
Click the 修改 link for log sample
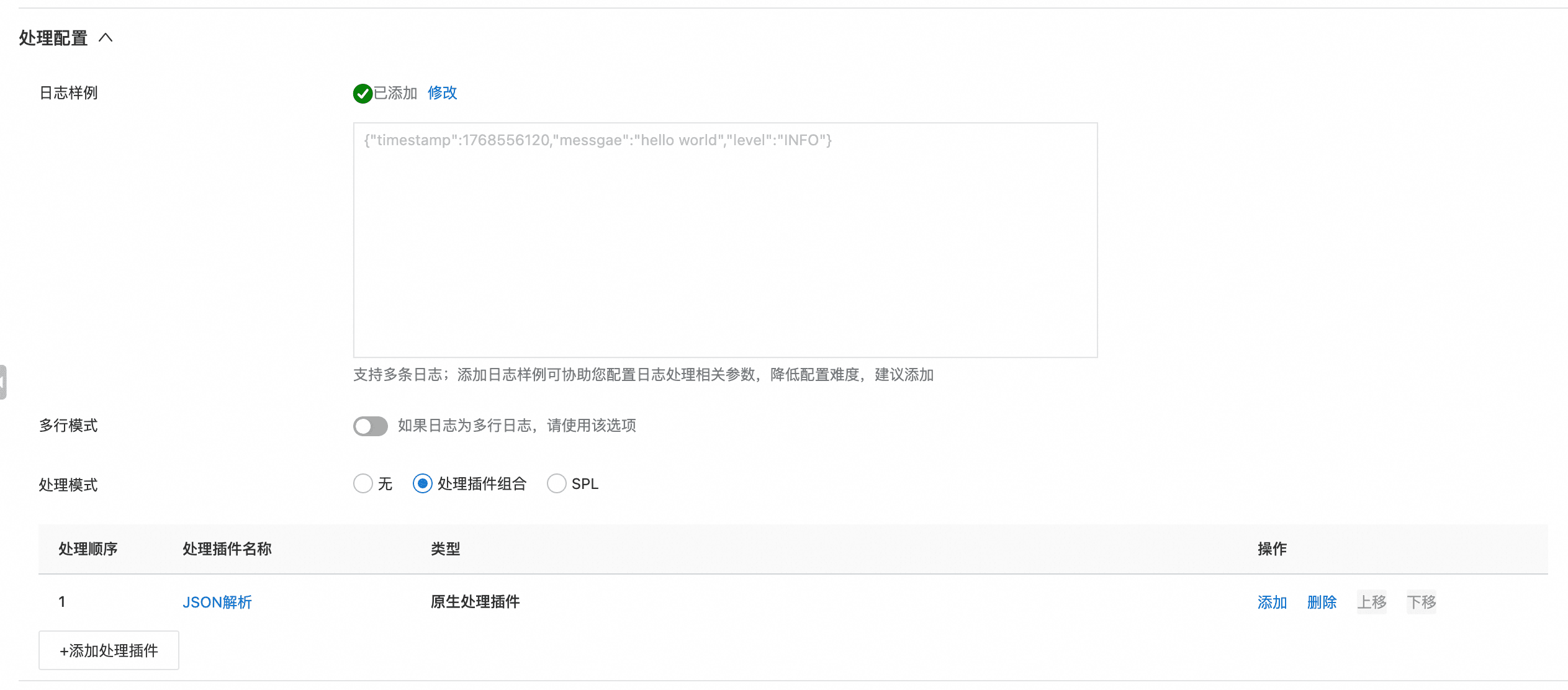pos(442,93)
